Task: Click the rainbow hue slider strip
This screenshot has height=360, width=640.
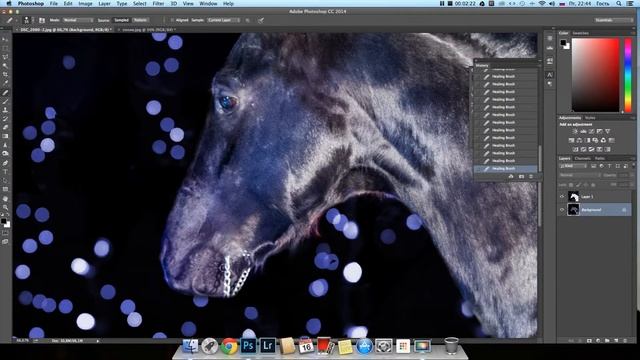Action: [x=628, y=75]
